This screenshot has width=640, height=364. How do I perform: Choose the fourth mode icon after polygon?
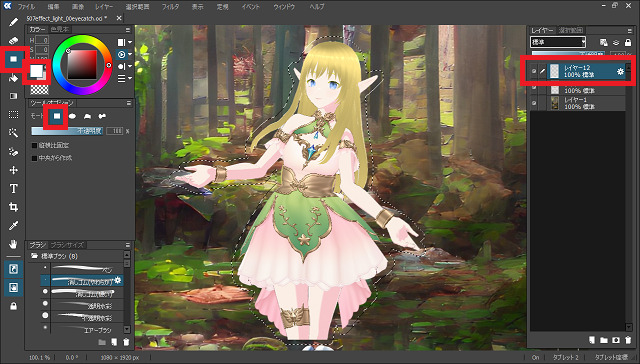tap(102, 116)
